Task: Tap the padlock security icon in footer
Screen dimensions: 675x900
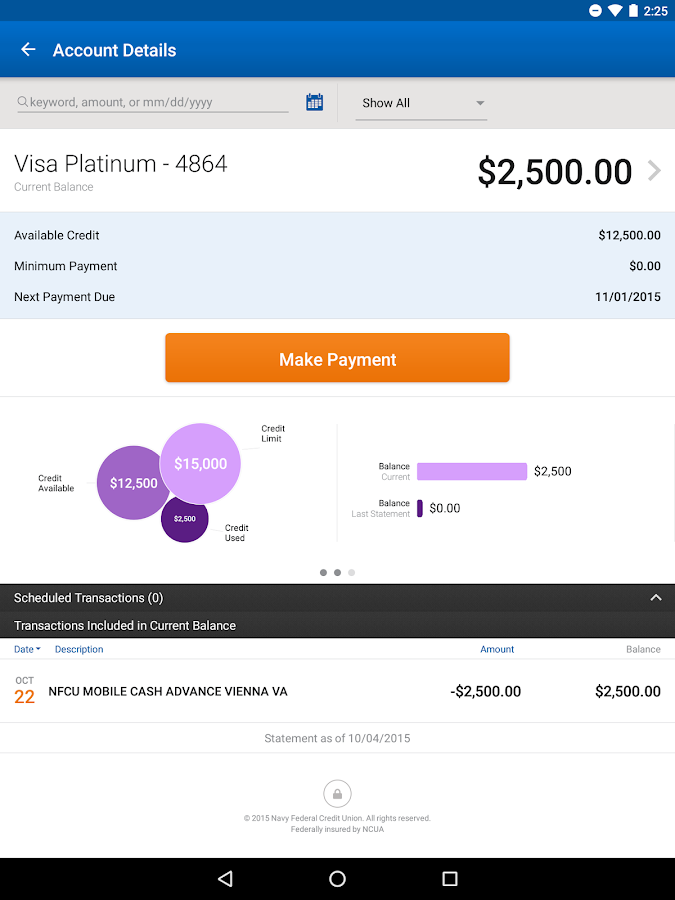Action: 337,794
